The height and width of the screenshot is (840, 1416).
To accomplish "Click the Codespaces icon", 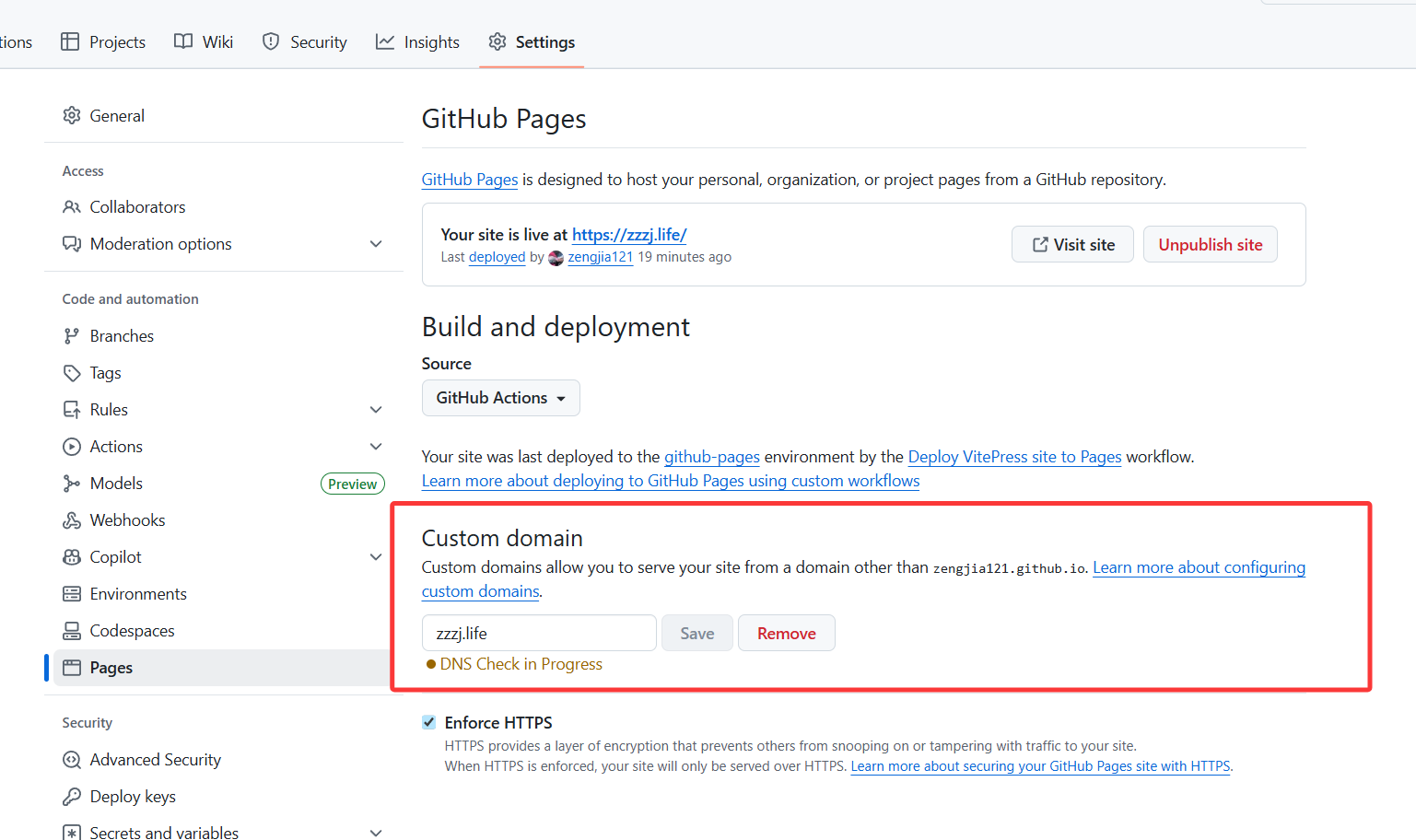I will (x=72, y=631).
